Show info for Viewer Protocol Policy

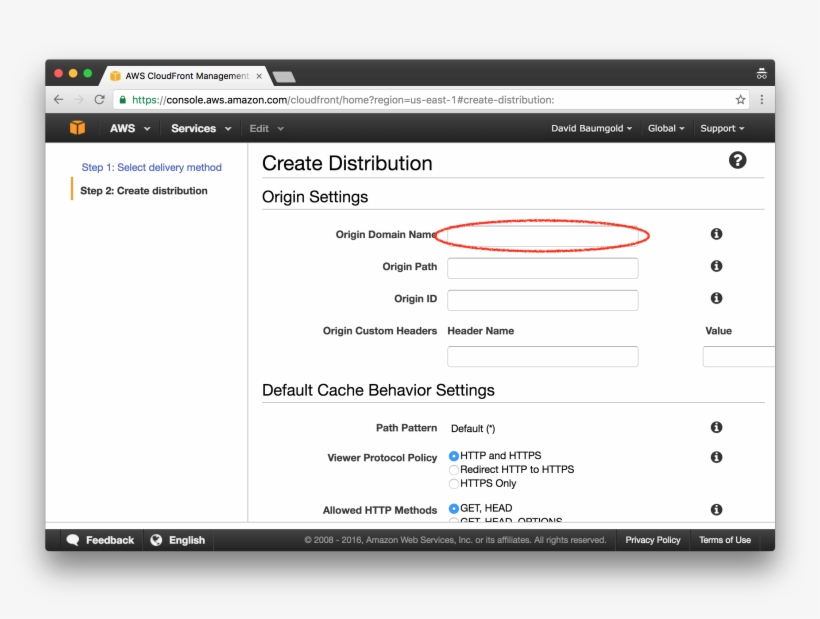tap(716, 457)
